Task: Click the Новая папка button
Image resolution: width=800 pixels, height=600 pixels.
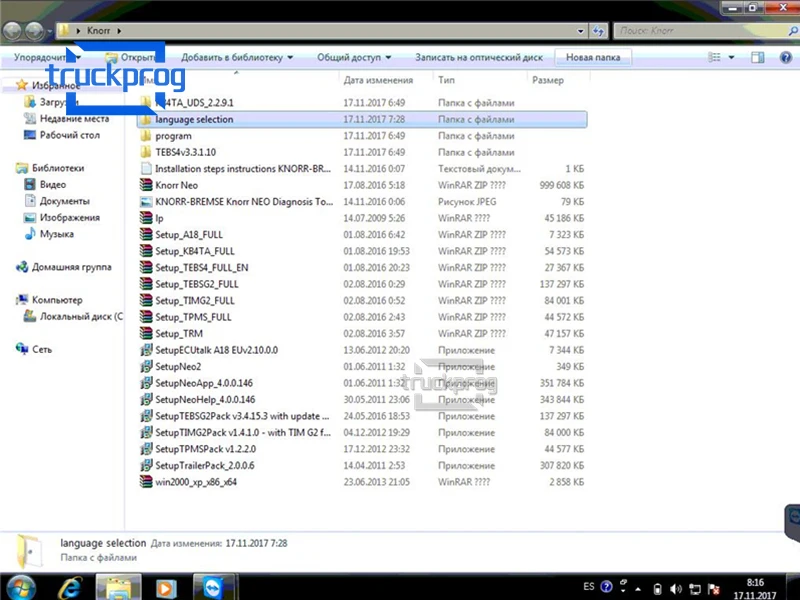Action: coord(593,58)
